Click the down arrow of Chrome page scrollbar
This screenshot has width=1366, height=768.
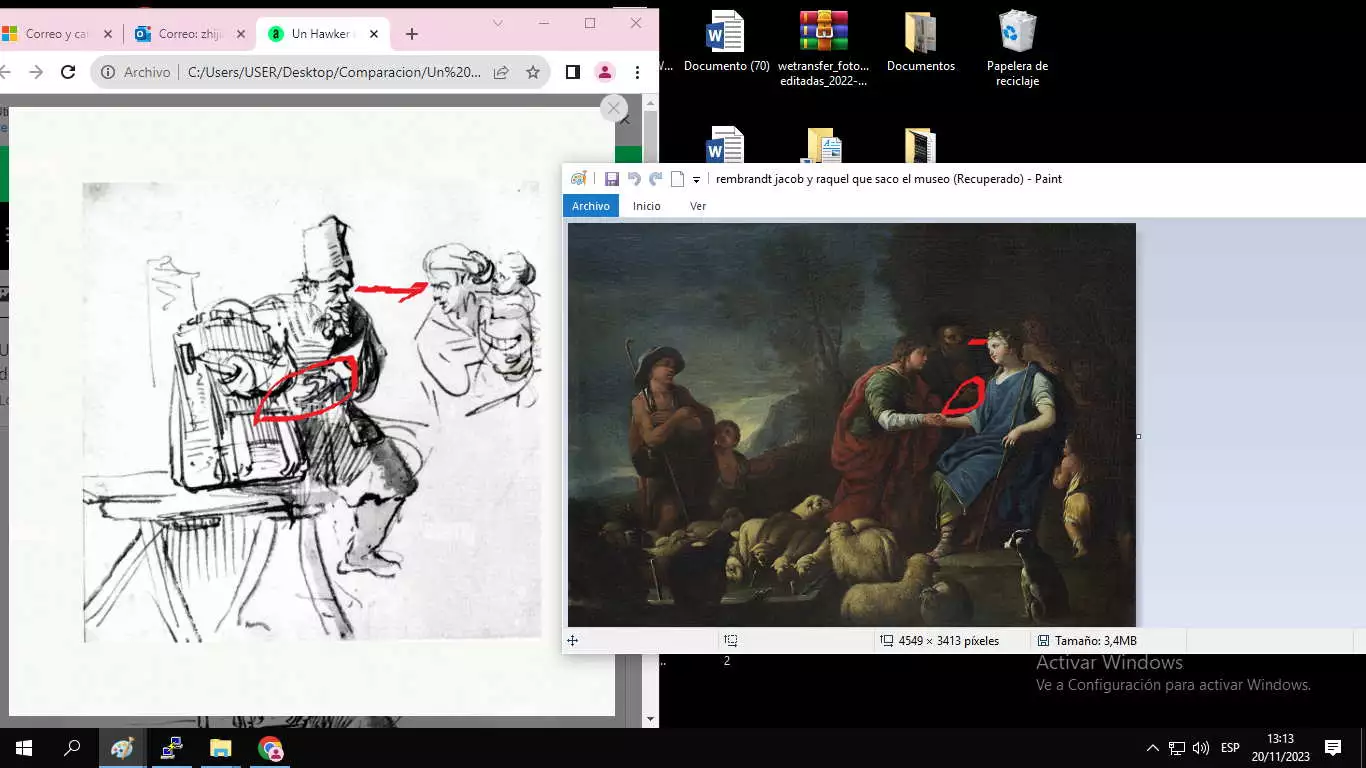[651, 719]
